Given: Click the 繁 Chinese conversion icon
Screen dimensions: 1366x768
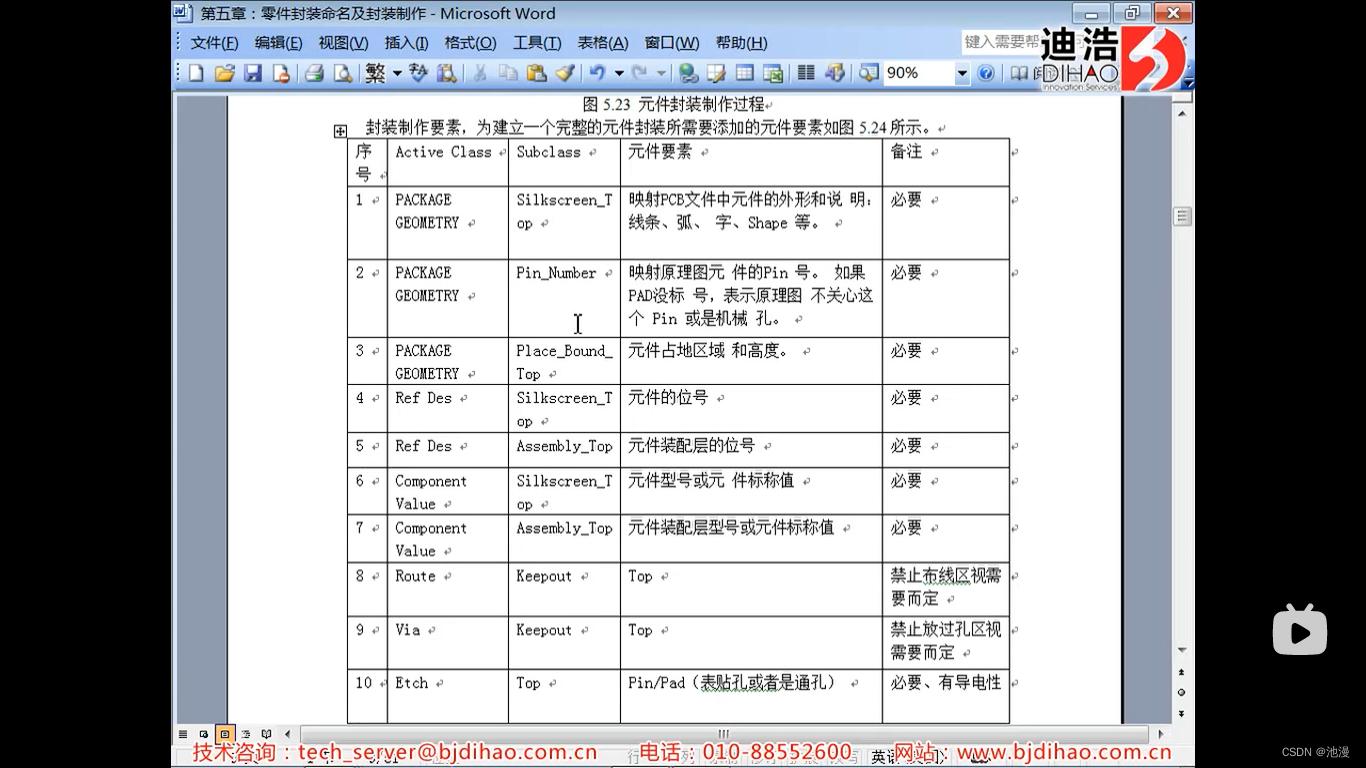Looking at the screenshot, I should pos(375,73).
